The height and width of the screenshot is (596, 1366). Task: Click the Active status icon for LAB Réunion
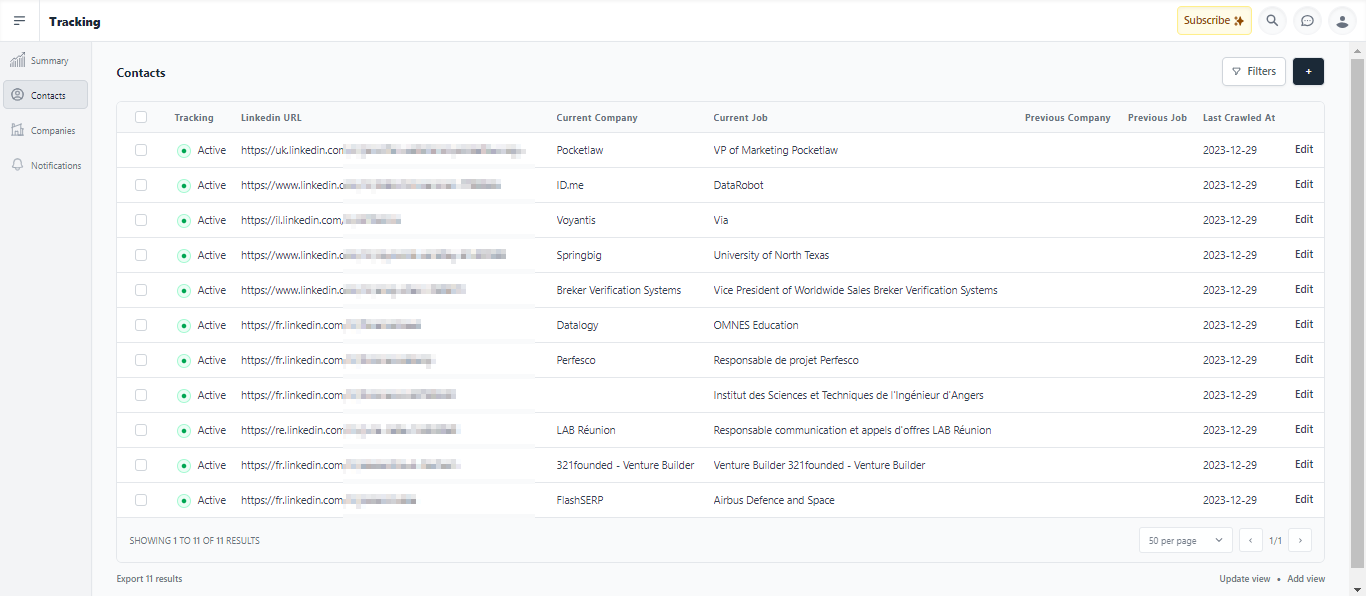(184, 431)
